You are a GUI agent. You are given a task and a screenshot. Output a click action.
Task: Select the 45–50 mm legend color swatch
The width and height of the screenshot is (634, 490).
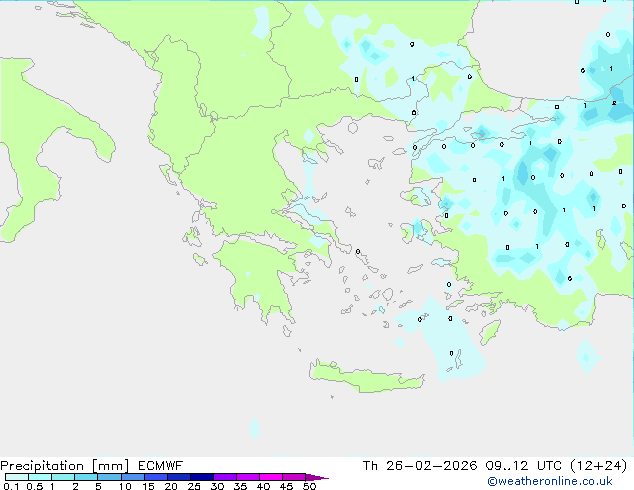click(294, 477)
